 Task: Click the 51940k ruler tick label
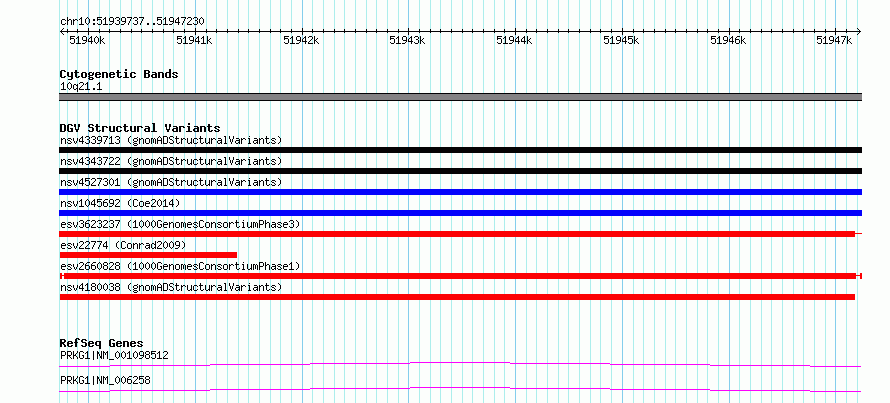tap(87, 40)
